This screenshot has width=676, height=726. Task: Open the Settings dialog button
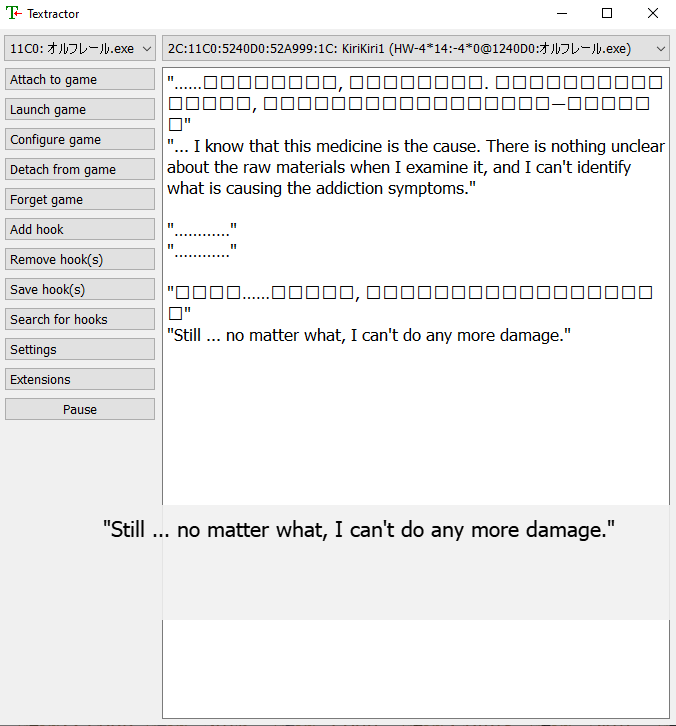pyautogui.click(x=80, y=350)
